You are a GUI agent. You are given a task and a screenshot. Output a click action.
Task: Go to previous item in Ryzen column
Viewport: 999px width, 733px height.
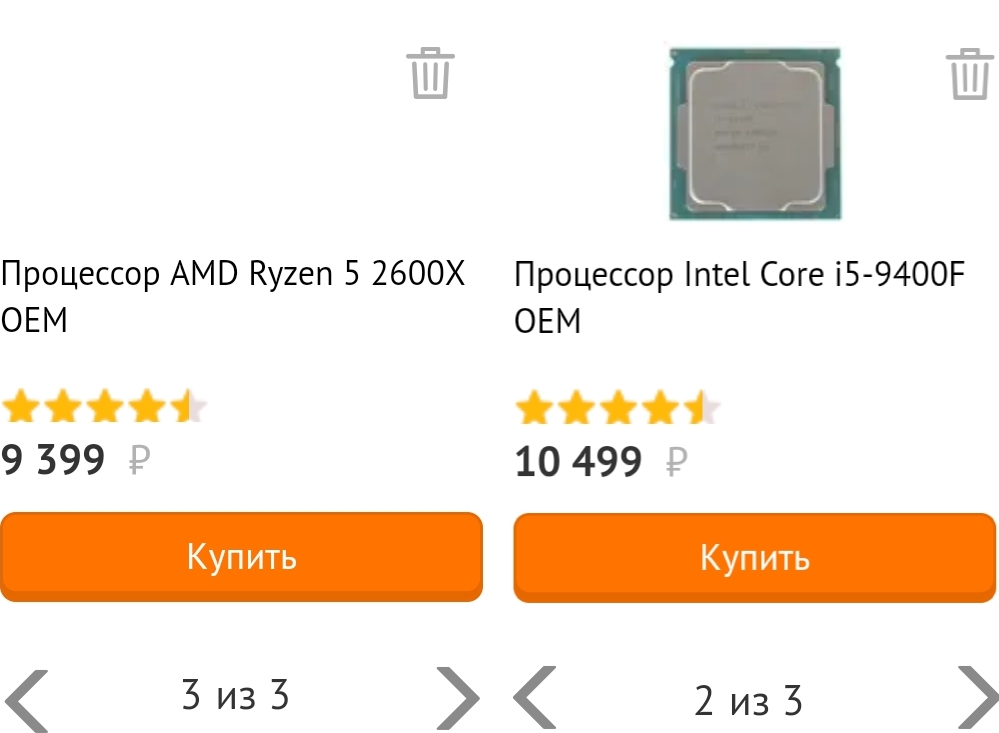pyautogui.click(x=27, y=698)
